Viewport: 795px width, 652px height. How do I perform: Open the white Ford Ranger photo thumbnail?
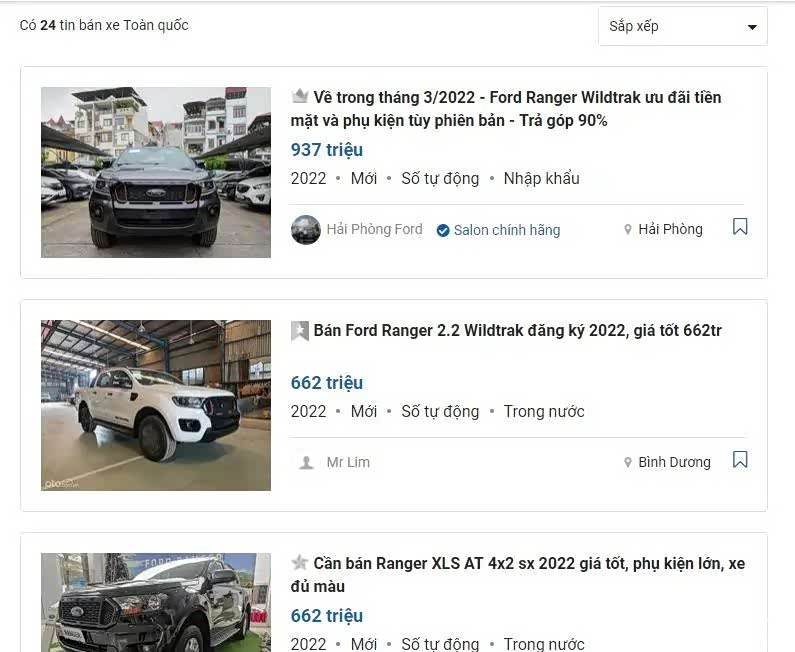[156, 405]
